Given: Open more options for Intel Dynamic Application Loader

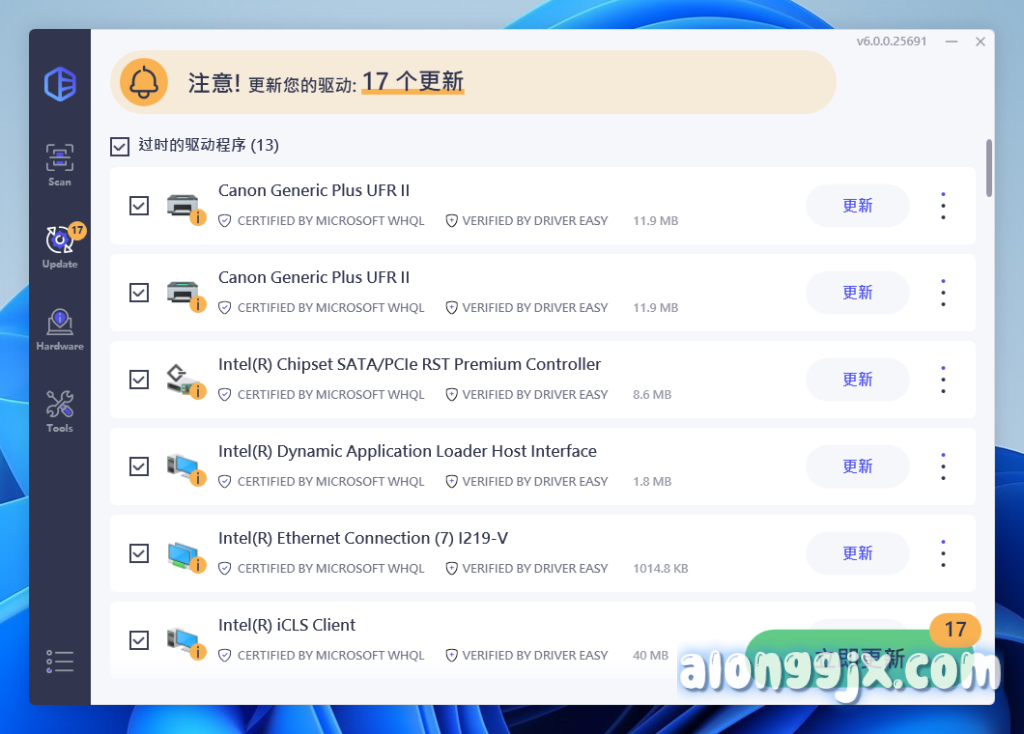Looking at the screenshot, I should (x=943, y=467).
